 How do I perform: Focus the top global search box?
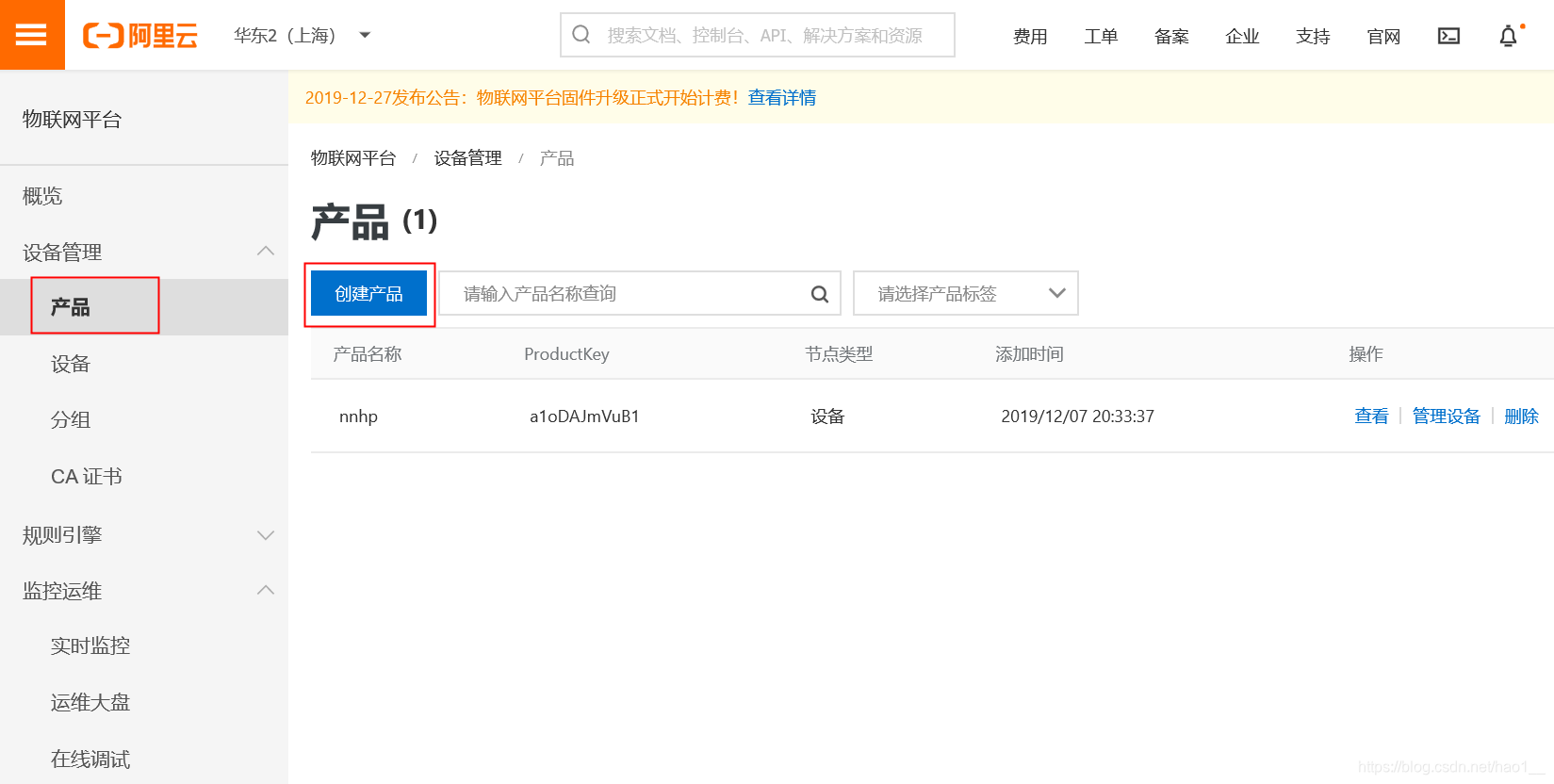coord(758,35)
